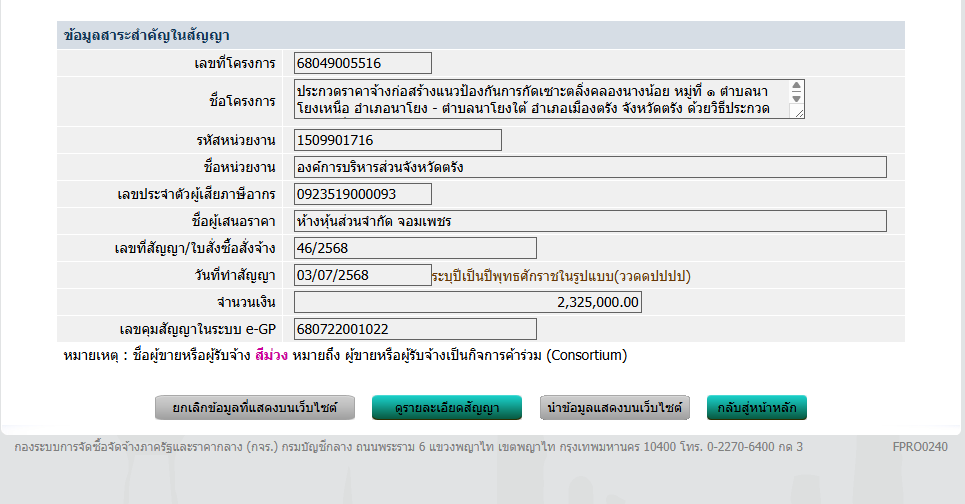
Task: Open contract details with ดูรายละเอียดสัญญา button
Action: click(x=447, y=407)
